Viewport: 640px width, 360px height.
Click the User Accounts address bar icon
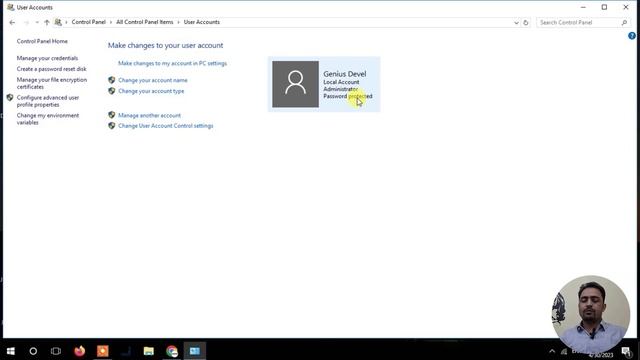pyautogui.click(x=58, y=22)
